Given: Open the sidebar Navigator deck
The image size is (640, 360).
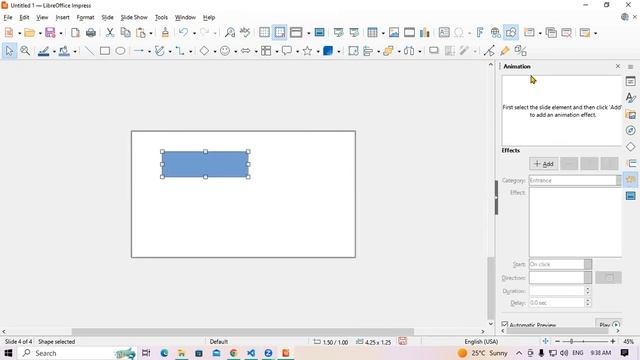Looking at the screenshot, I should [x=631, y=131].
